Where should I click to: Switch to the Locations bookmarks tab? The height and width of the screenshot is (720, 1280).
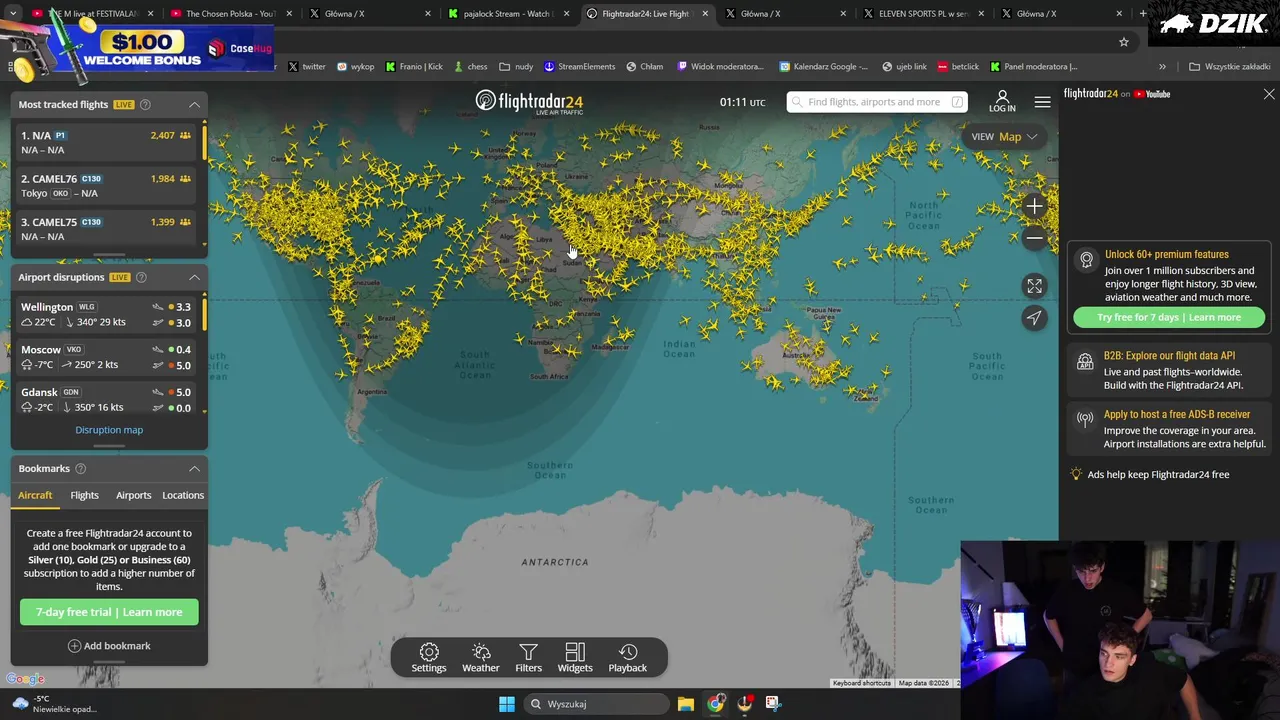pyautogui.click(x=183, y=495)
